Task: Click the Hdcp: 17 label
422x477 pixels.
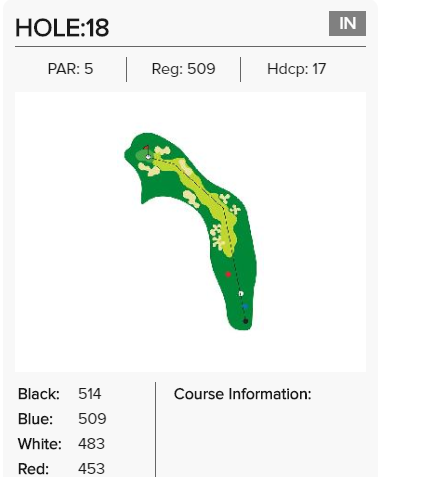Action: point(296,69)
